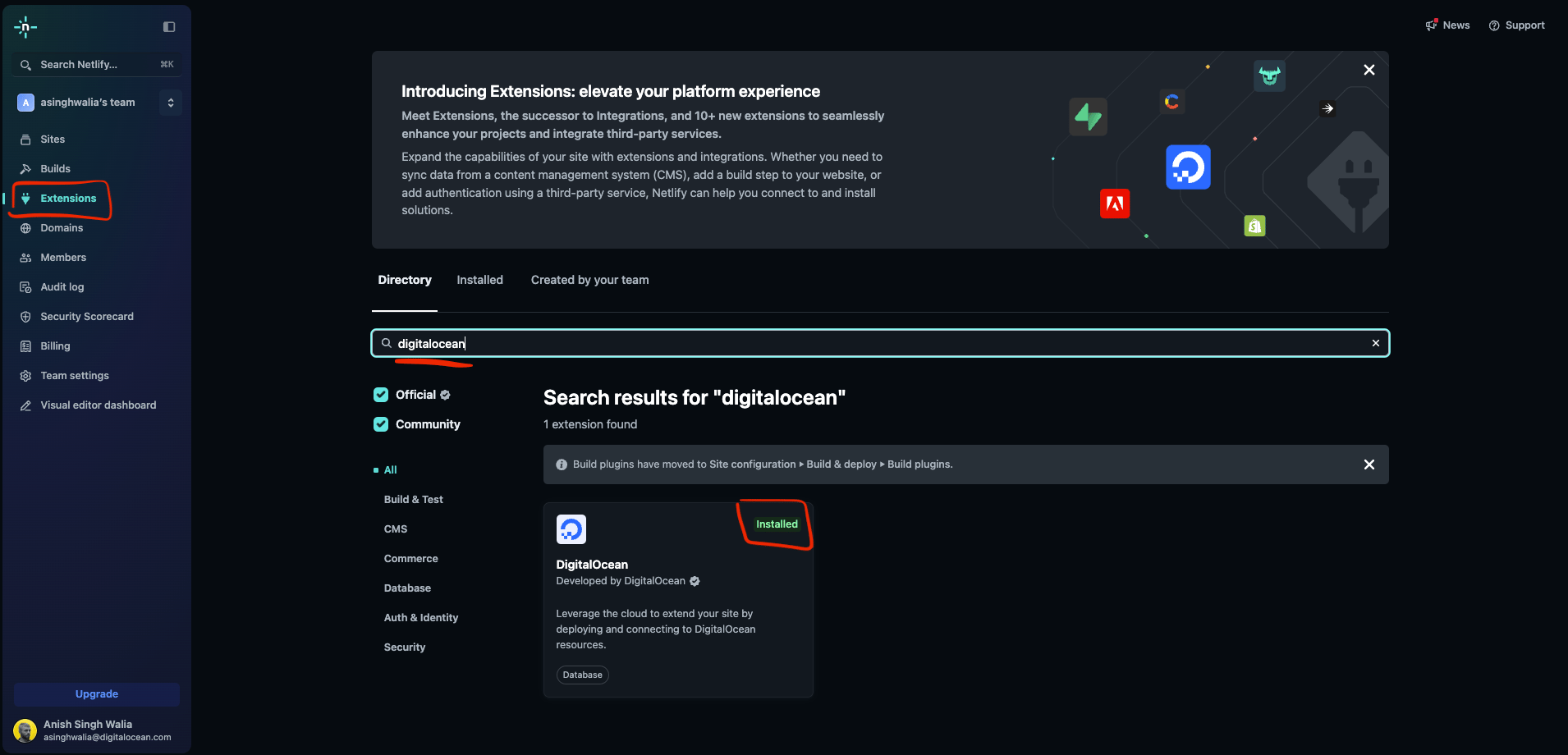Click the Database tag on DigitalOcean card

coord(583,675)
